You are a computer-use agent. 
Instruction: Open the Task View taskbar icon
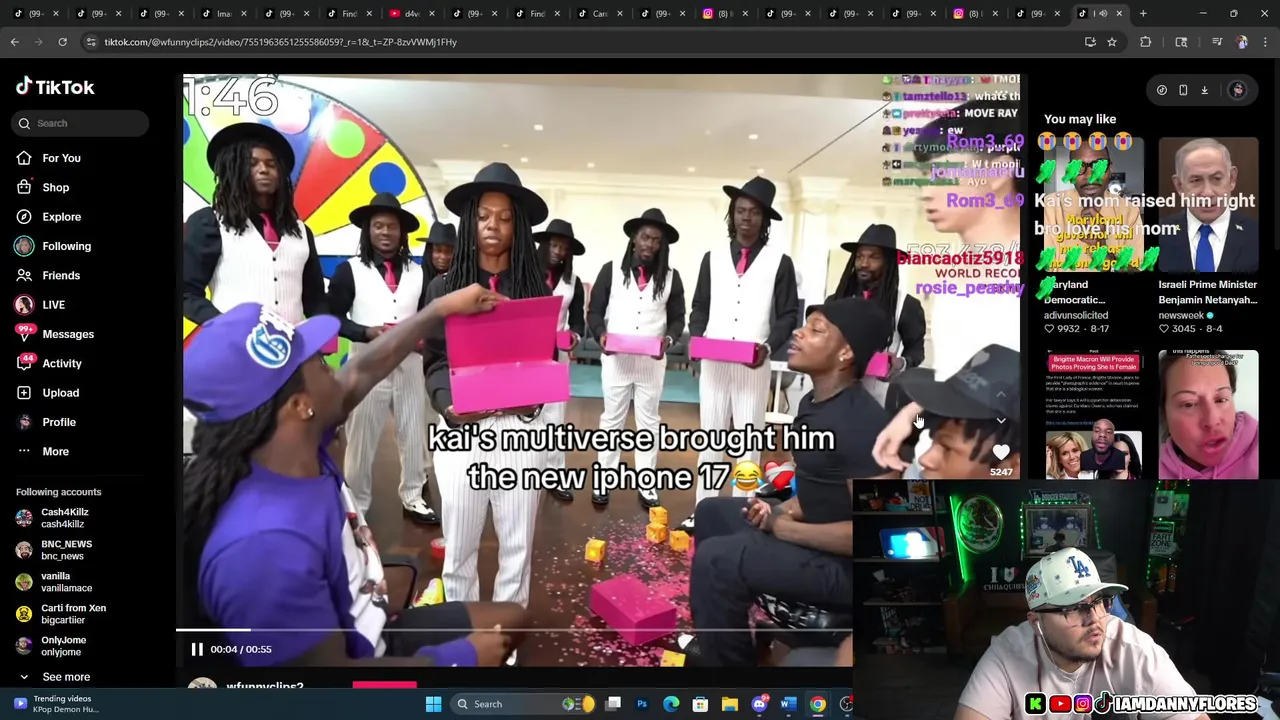613,704
